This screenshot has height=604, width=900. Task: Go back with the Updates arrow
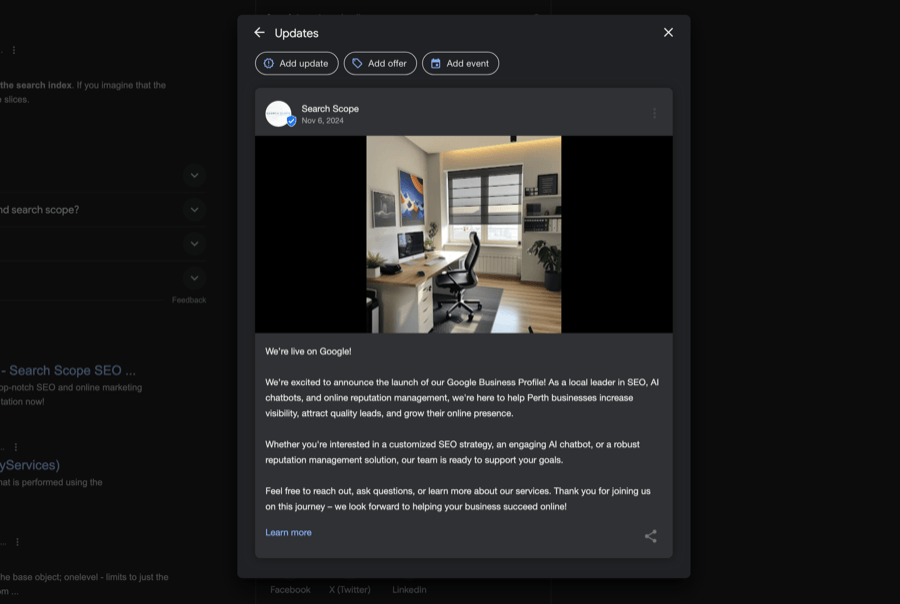pyautogui.click(x=259, y=33)
